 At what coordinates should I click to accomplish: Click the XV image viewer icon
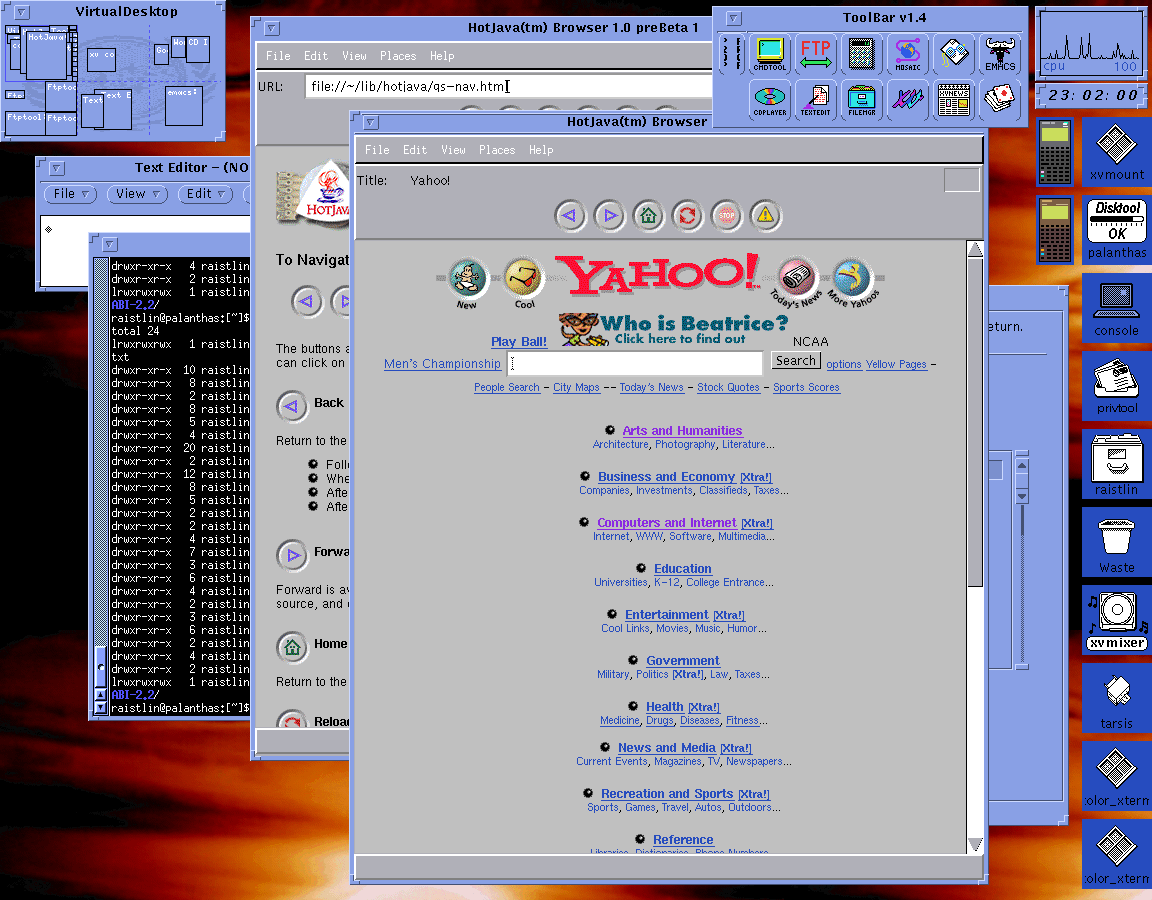(x=907, y=100)
